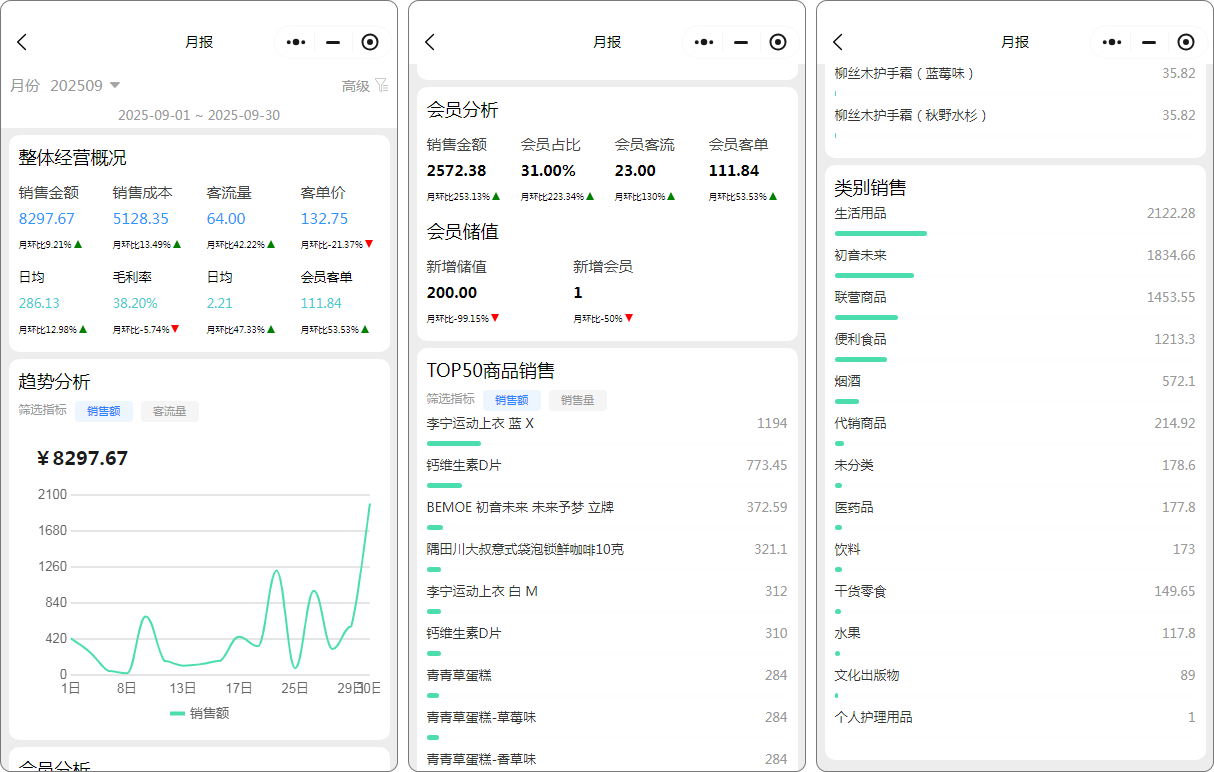Open the three-dot menu in middle panel
This screenshot has width=1214, height=772.
coord(703,42)
